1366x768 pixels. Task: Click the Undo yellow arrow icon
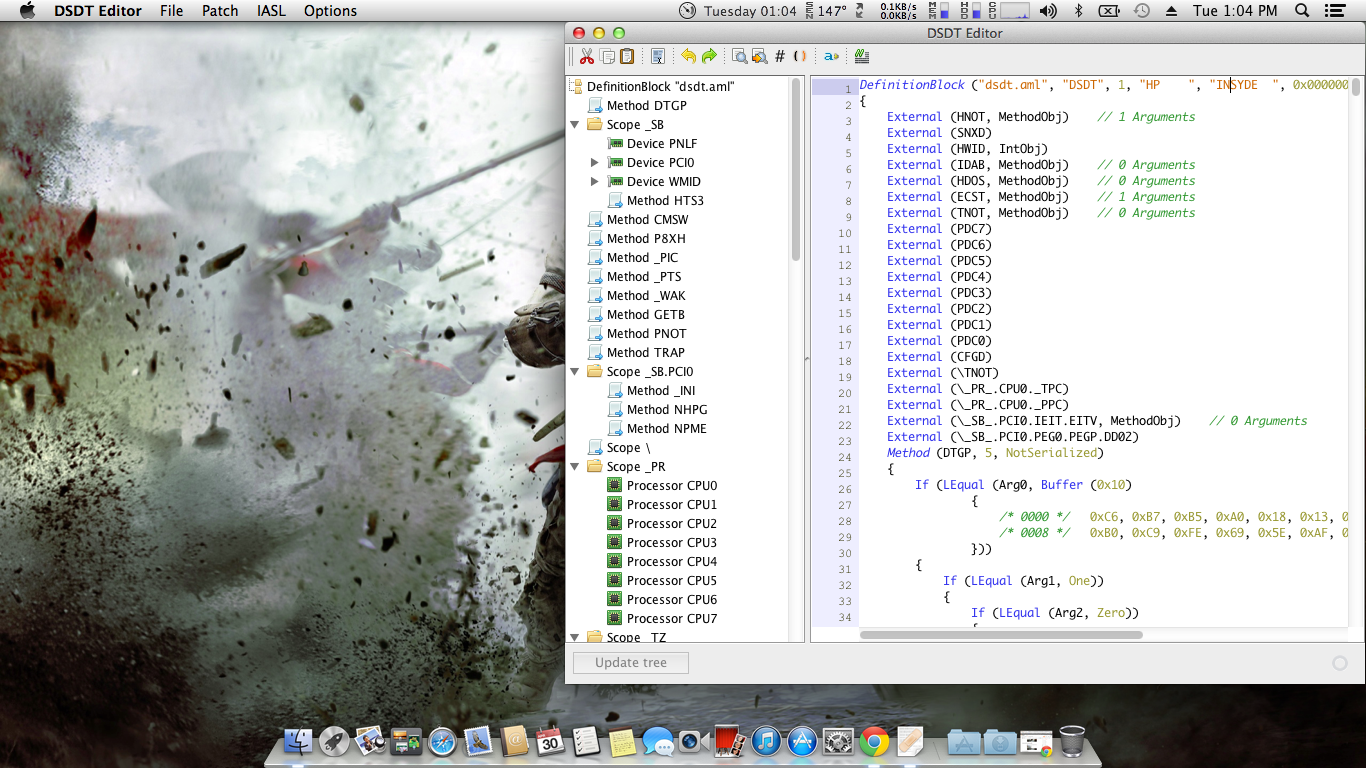pos(689,56)
